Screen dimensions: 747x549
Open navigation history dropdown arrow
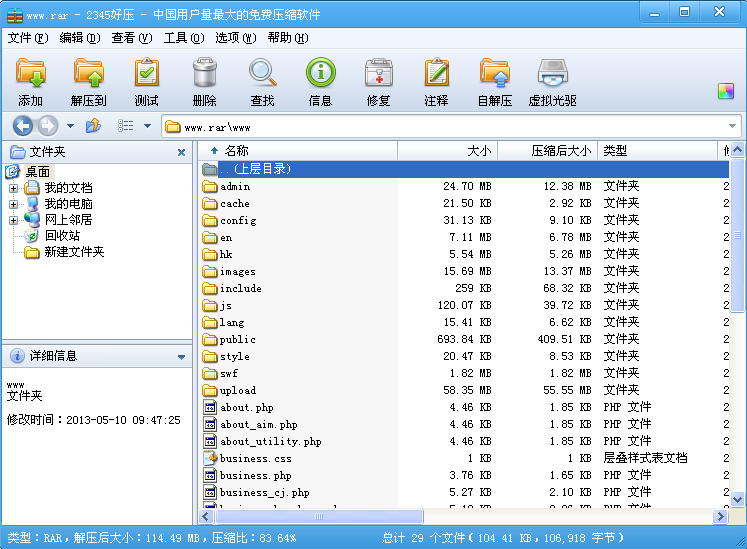pyautogui.click(x=71, y=126)
